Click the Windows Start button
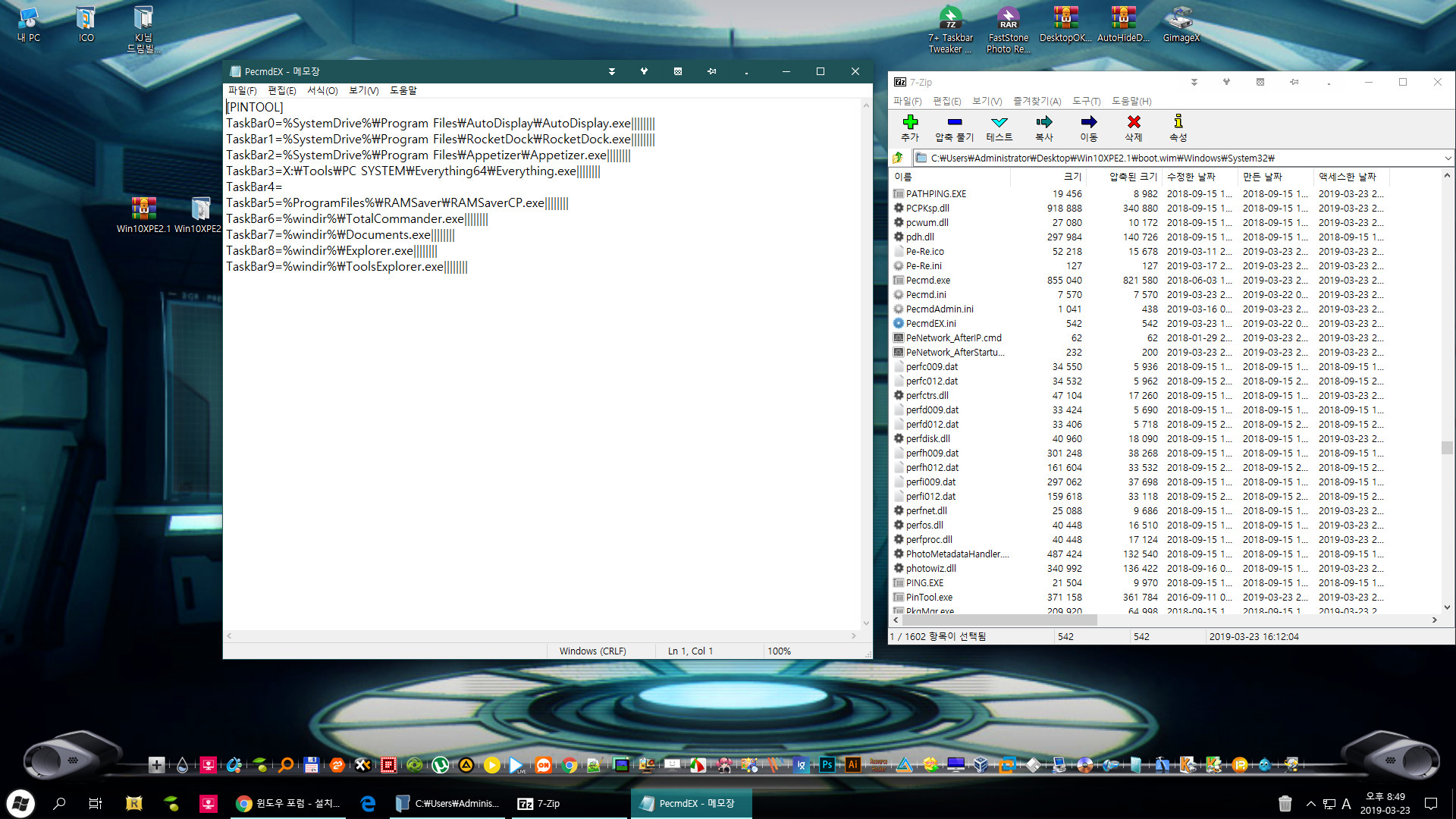 (x=20, y=804)
